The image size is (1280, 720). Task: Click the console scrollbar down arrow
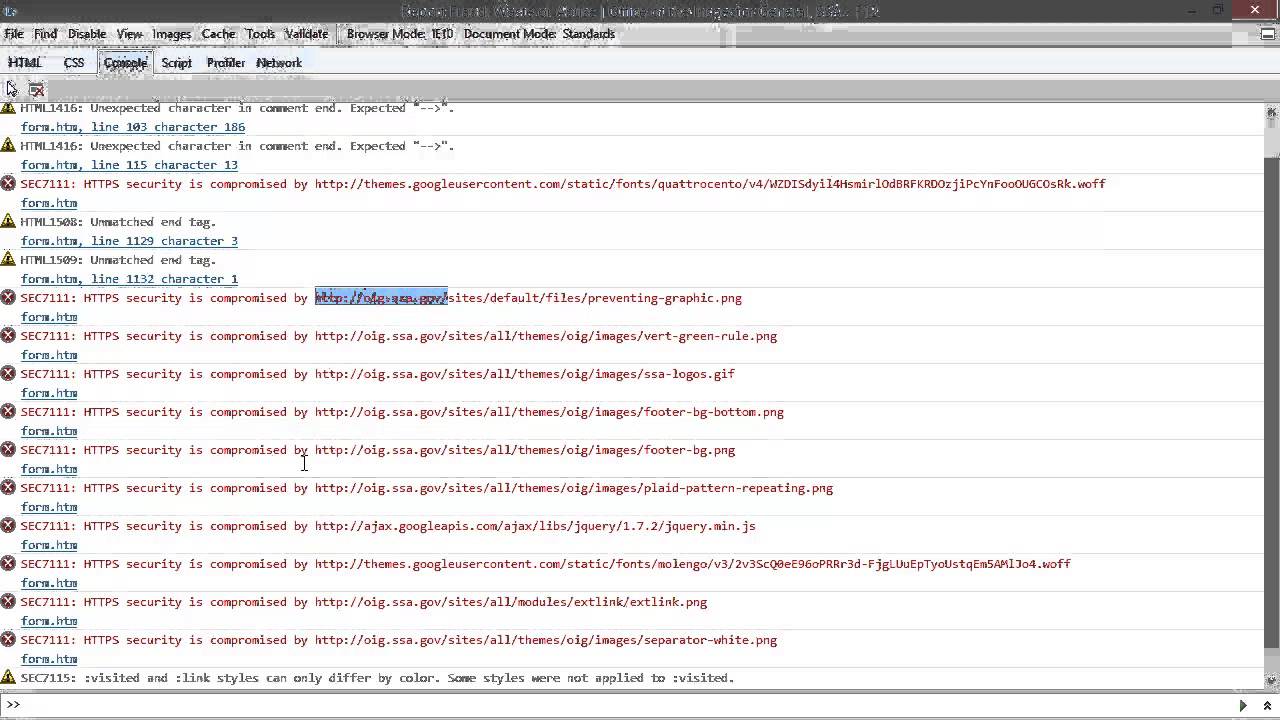click(x=1272, y=680)
